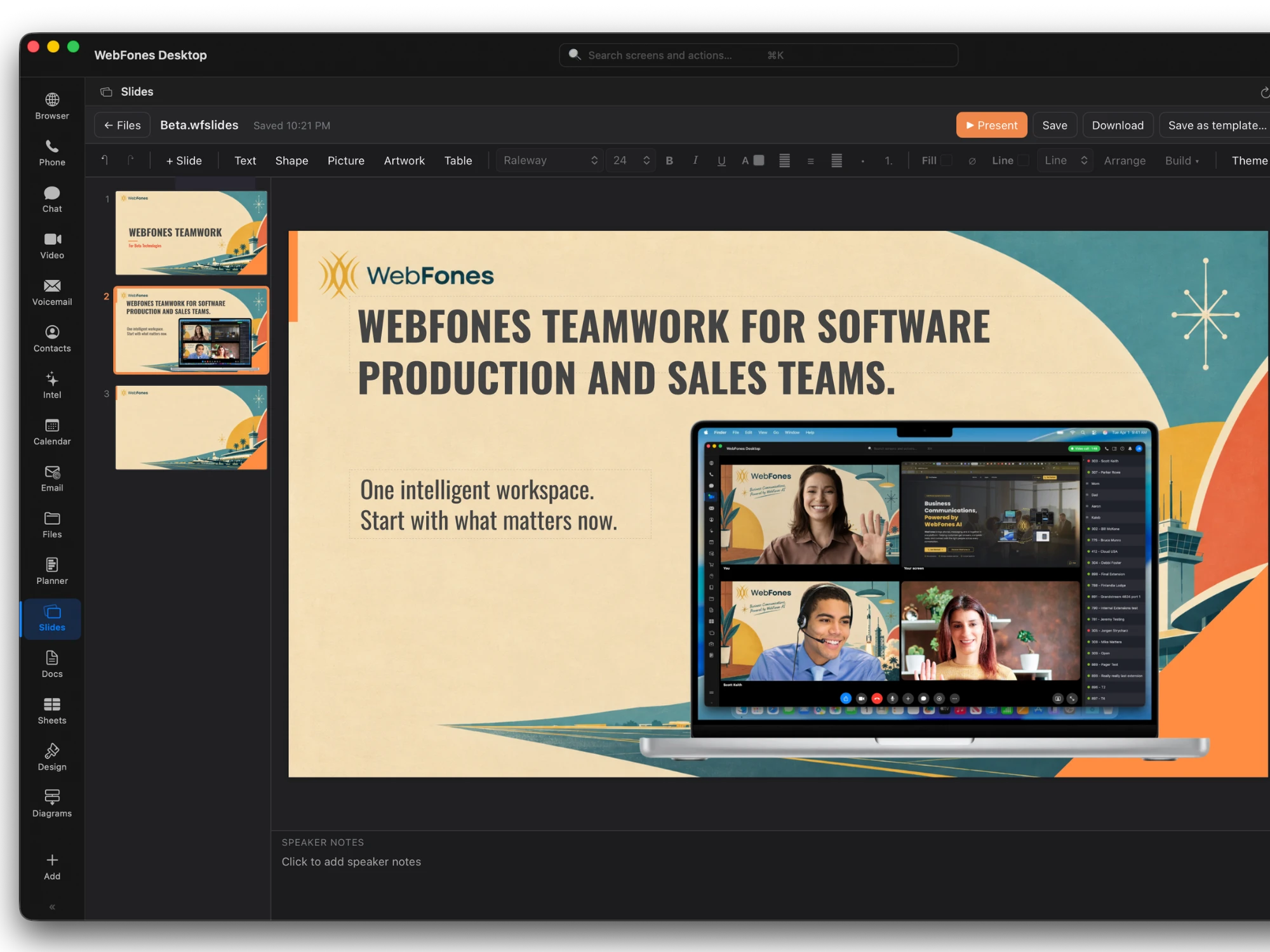
Task: Open the Arrange menu
Action: coord(1125,161)
